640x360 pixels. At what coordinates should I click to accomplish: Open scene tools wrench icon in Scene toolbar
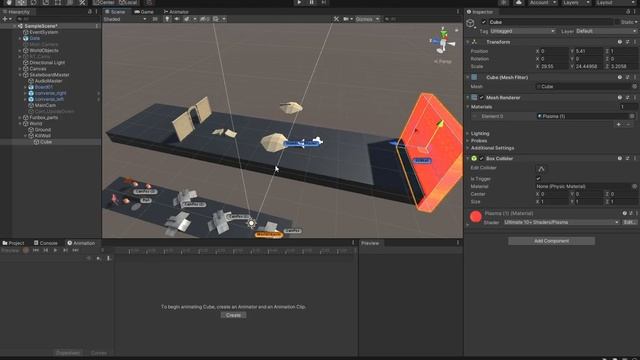[x=336, y=19]
